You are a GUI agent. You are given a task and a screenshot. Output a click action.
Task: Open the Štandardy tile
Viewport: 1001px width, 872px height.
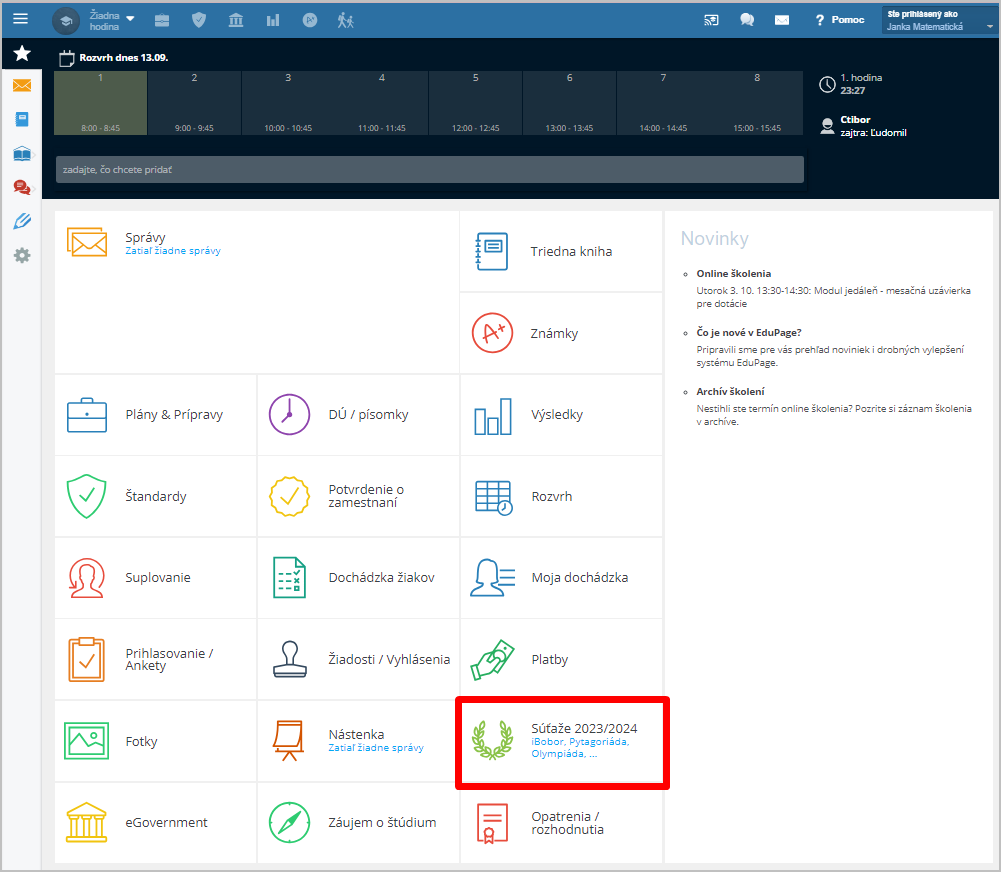155,497
